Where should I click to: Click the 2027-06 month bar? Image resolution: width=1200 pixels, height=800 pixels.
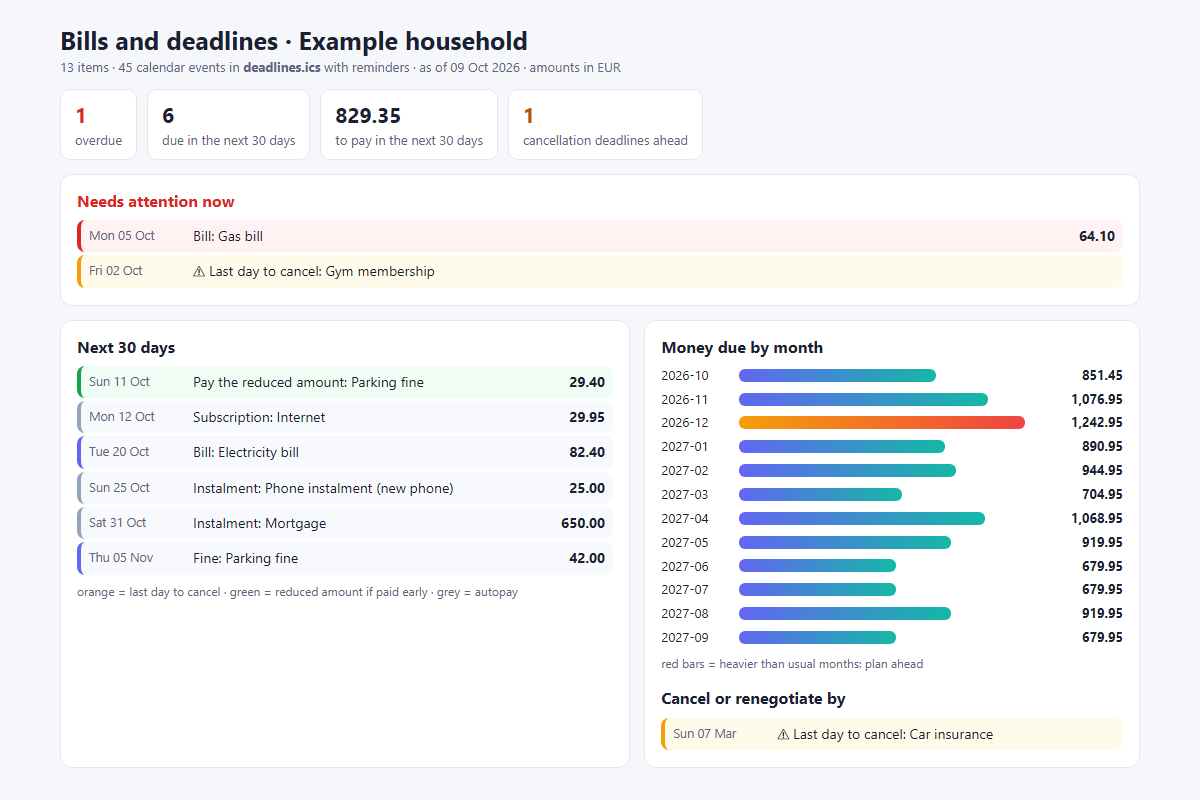pos(817,566)
